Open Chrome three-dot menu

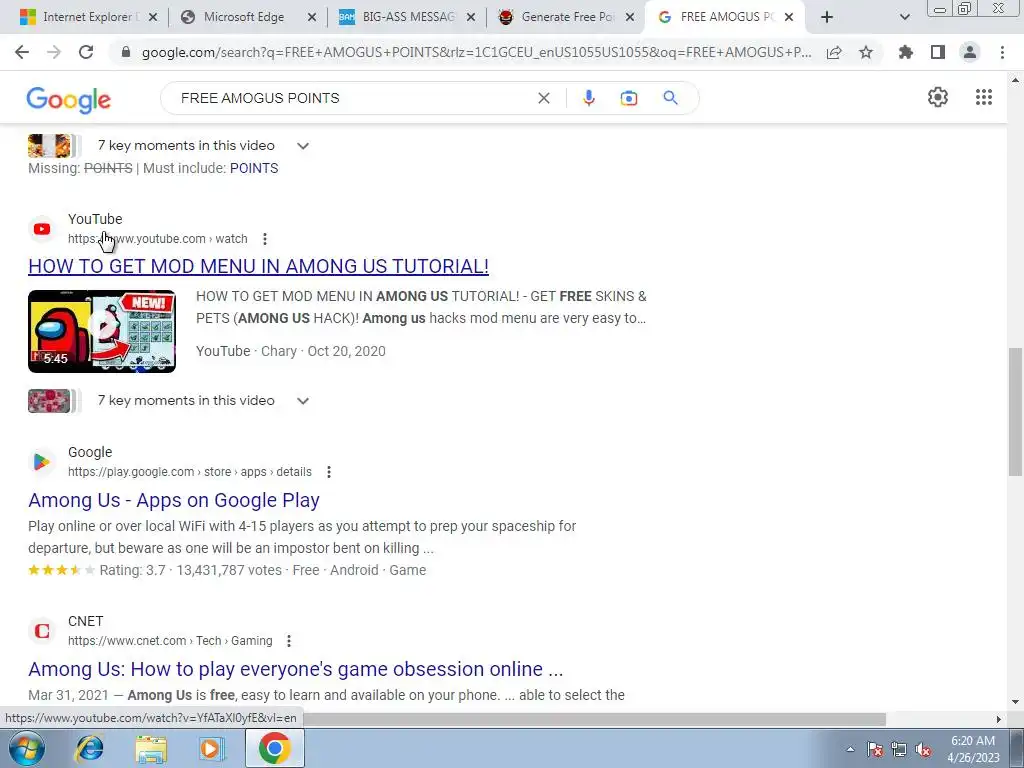(x=1002, y=52)
